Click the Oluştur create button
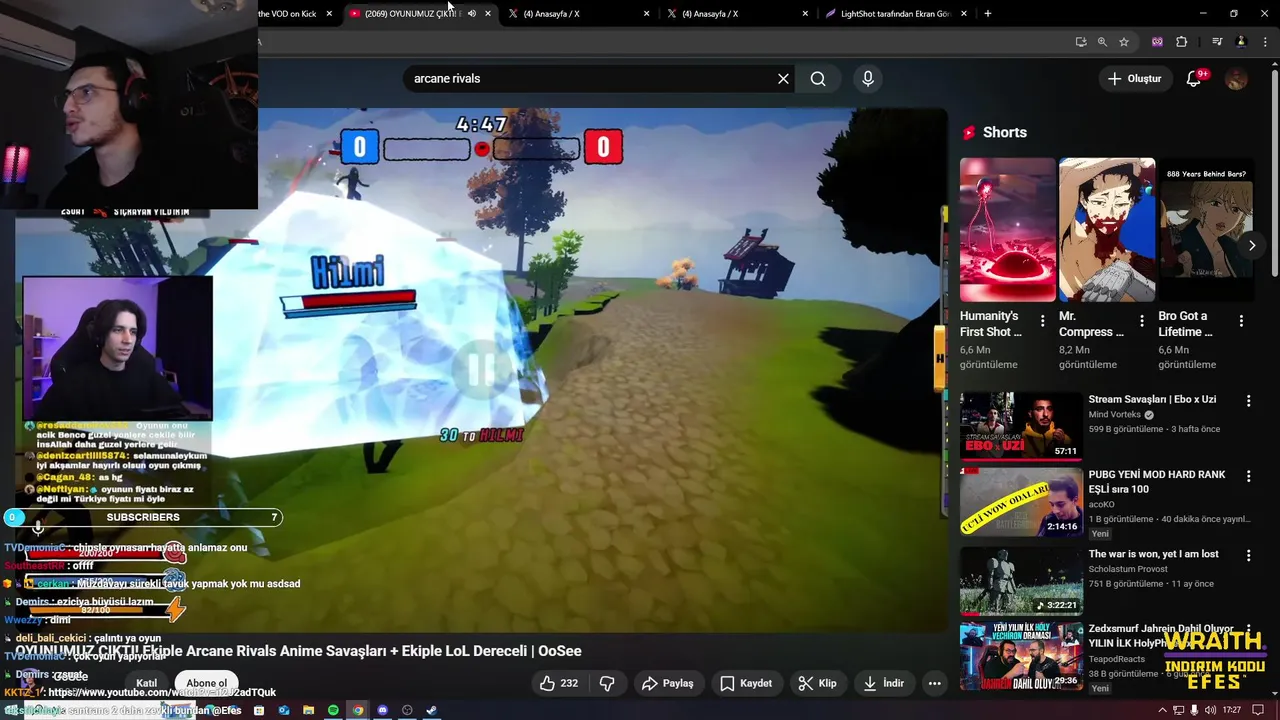Viewport: 1280px width, 720px height. click(1135, 79)
